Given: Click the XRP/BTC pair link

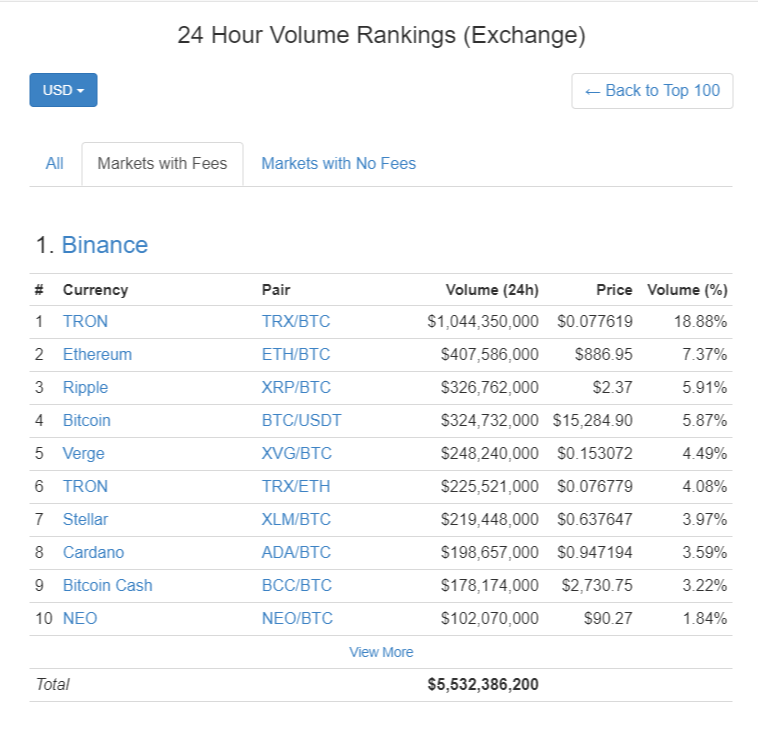Looking at the screenshot, I should click(296, 387).
